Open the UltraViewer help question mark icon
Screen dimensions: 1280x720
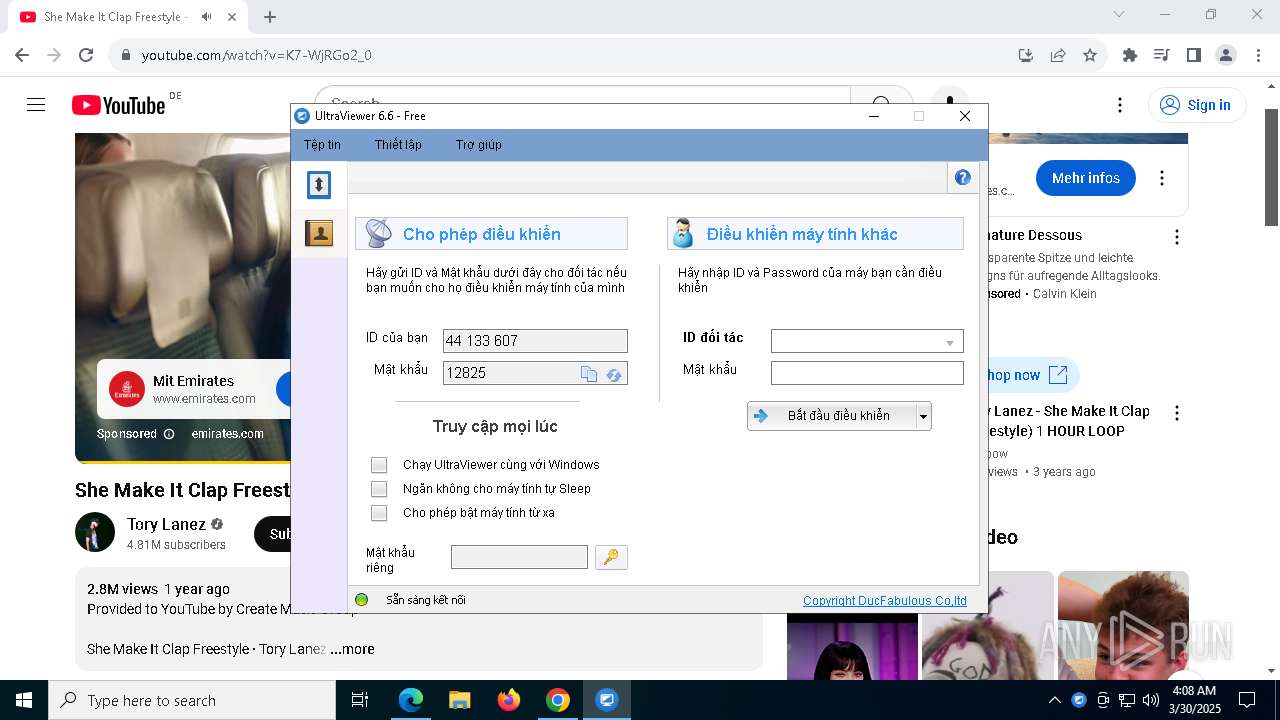(963, 178)
